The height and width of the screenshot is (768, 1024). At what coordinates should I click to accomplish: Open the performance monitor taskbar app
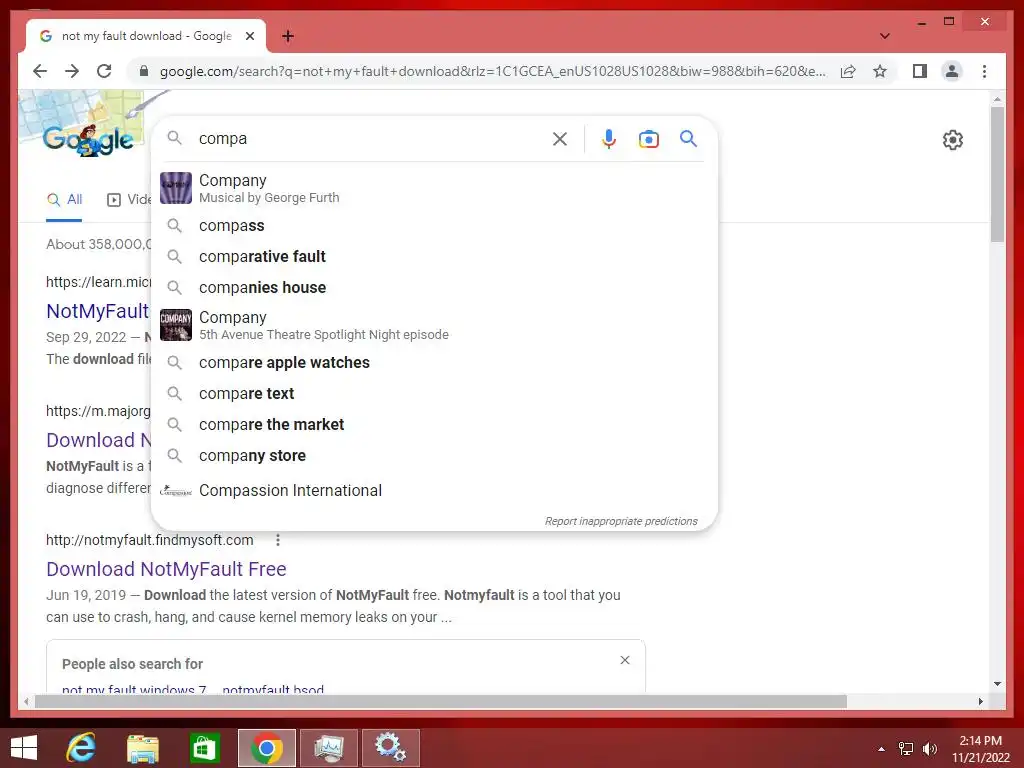coord(328,748)
